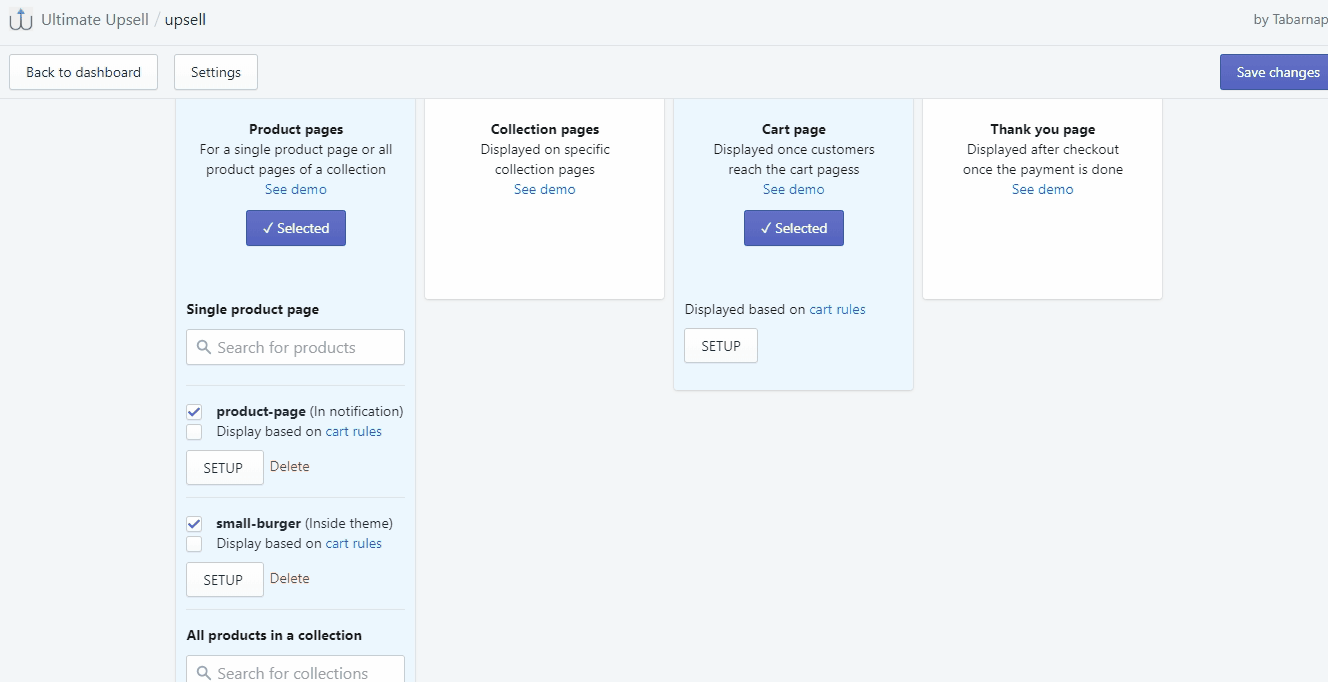The width and height of the screenshot is (1328, 682).
Task: Delete the small-burger upsell
Action: click(289, 578)
